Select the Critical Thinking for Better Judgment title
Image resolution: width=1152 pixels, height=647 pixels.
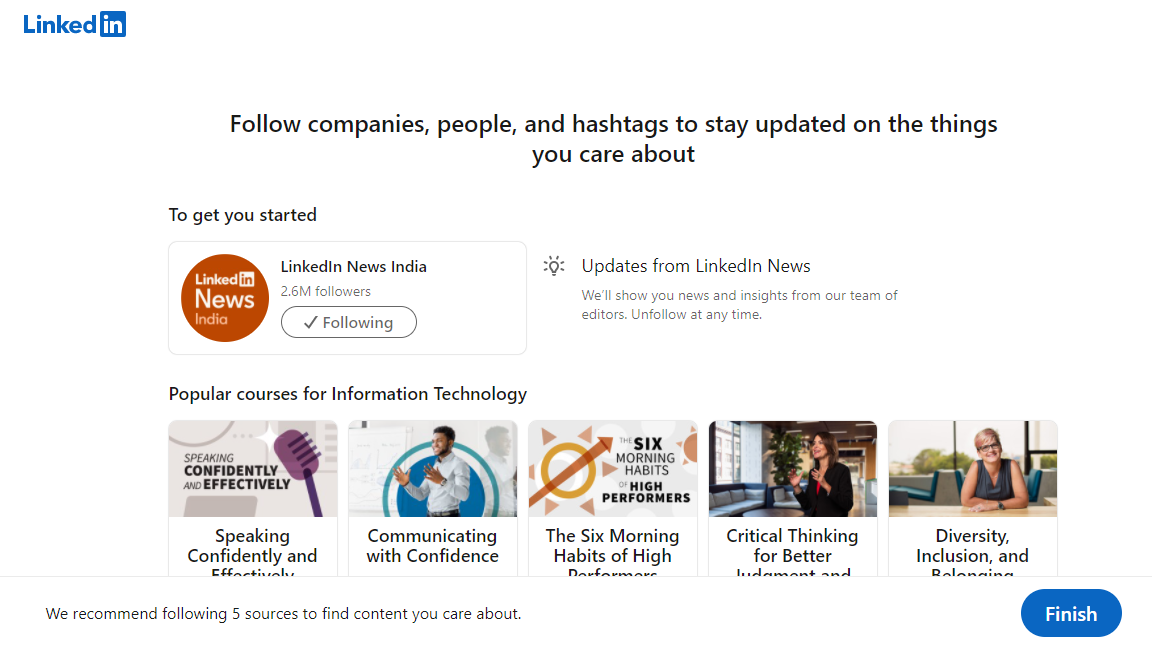pos(792,545)
